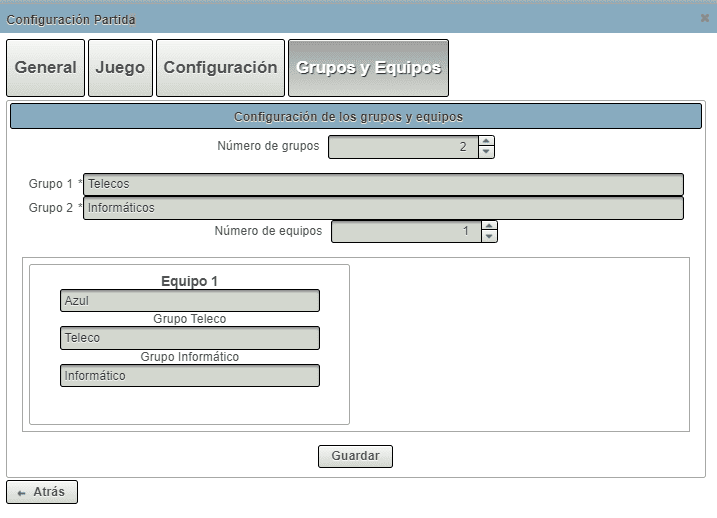
Task: Edit the Grupo 2 name field
Action: tap(383, 208)
